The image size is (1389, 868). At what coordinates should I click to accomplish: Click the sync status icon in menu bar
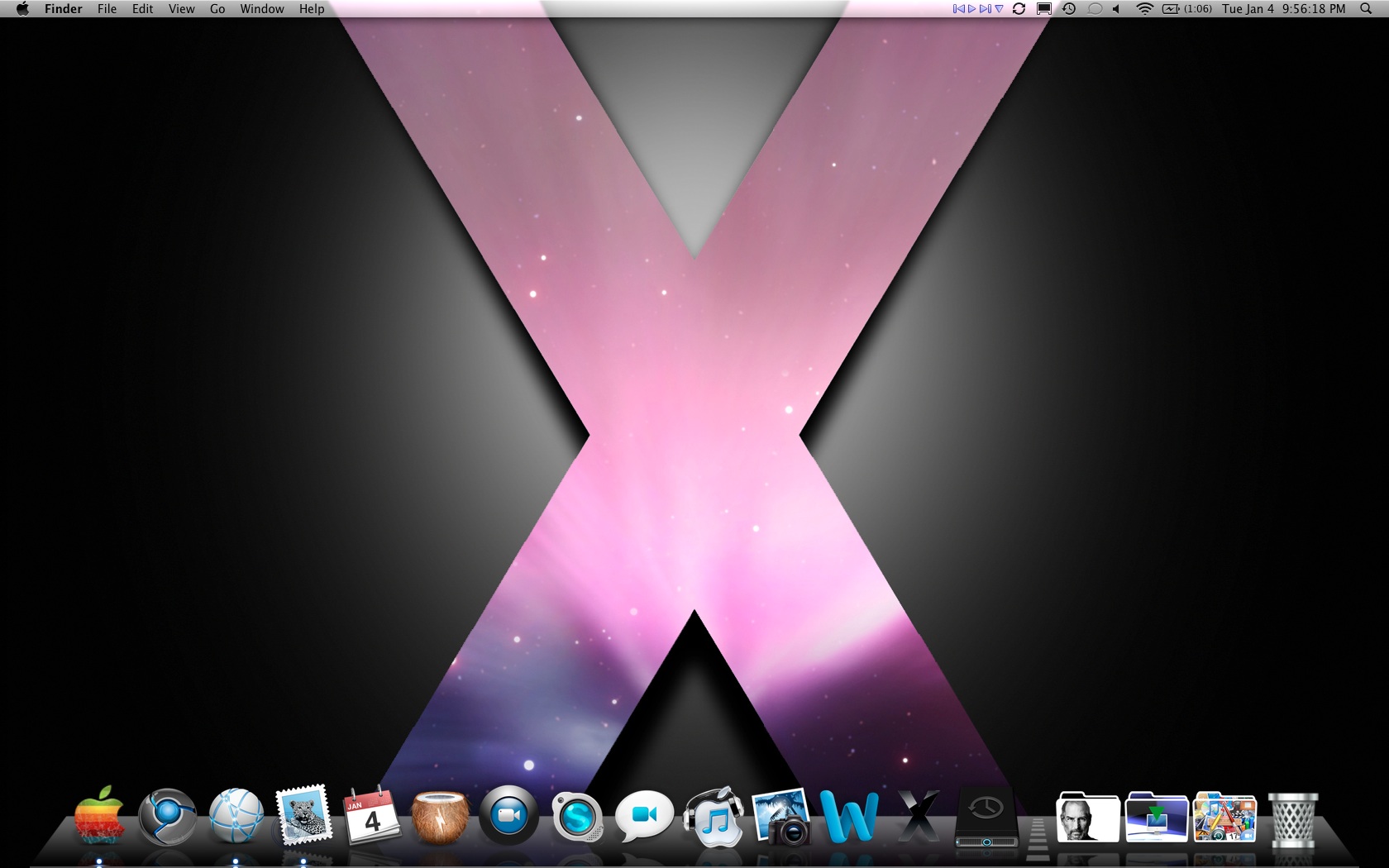(1019, 9)
